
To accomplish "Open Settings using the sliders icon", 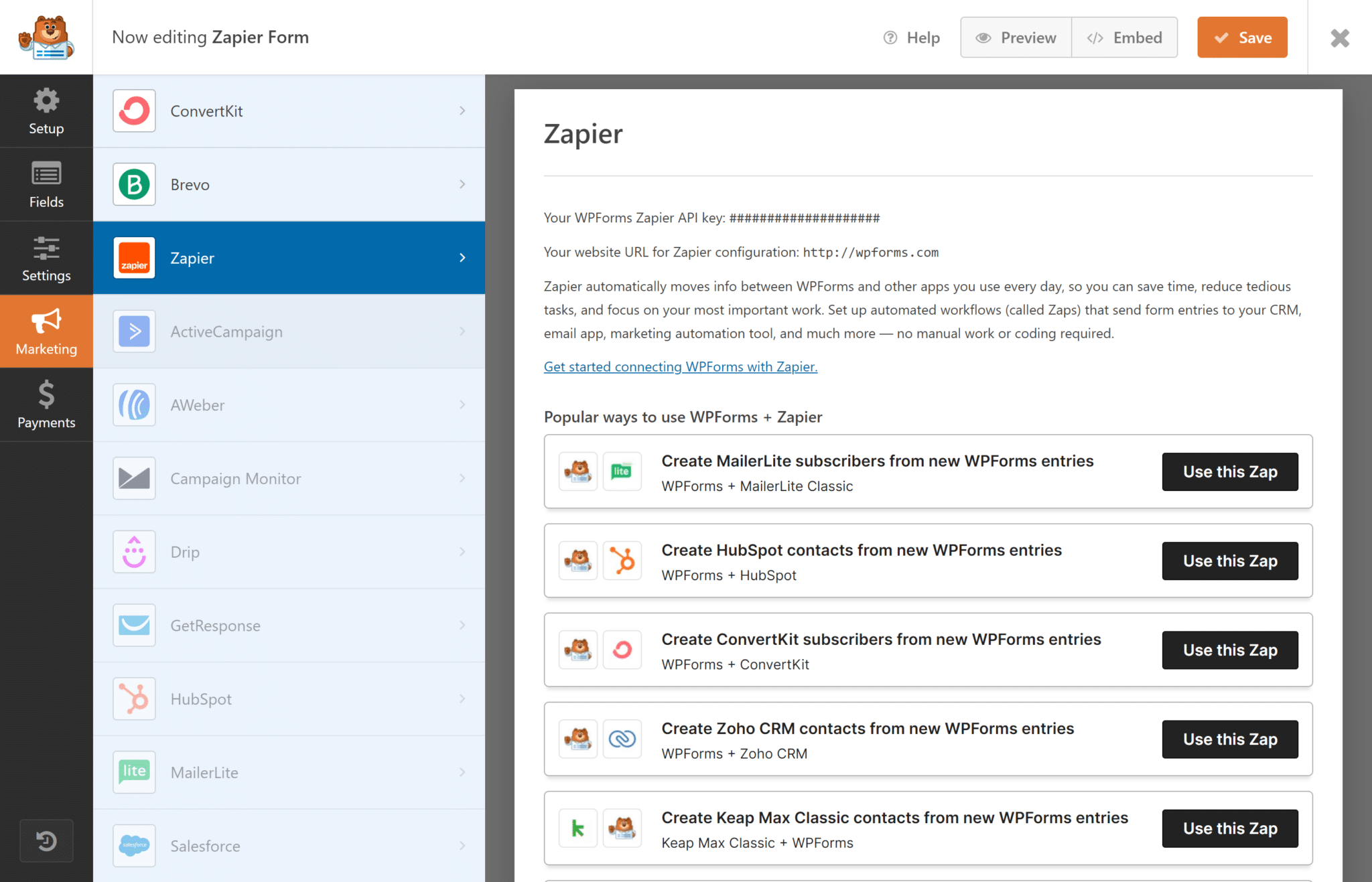I will pyautogui.click(x=46, y=247).
